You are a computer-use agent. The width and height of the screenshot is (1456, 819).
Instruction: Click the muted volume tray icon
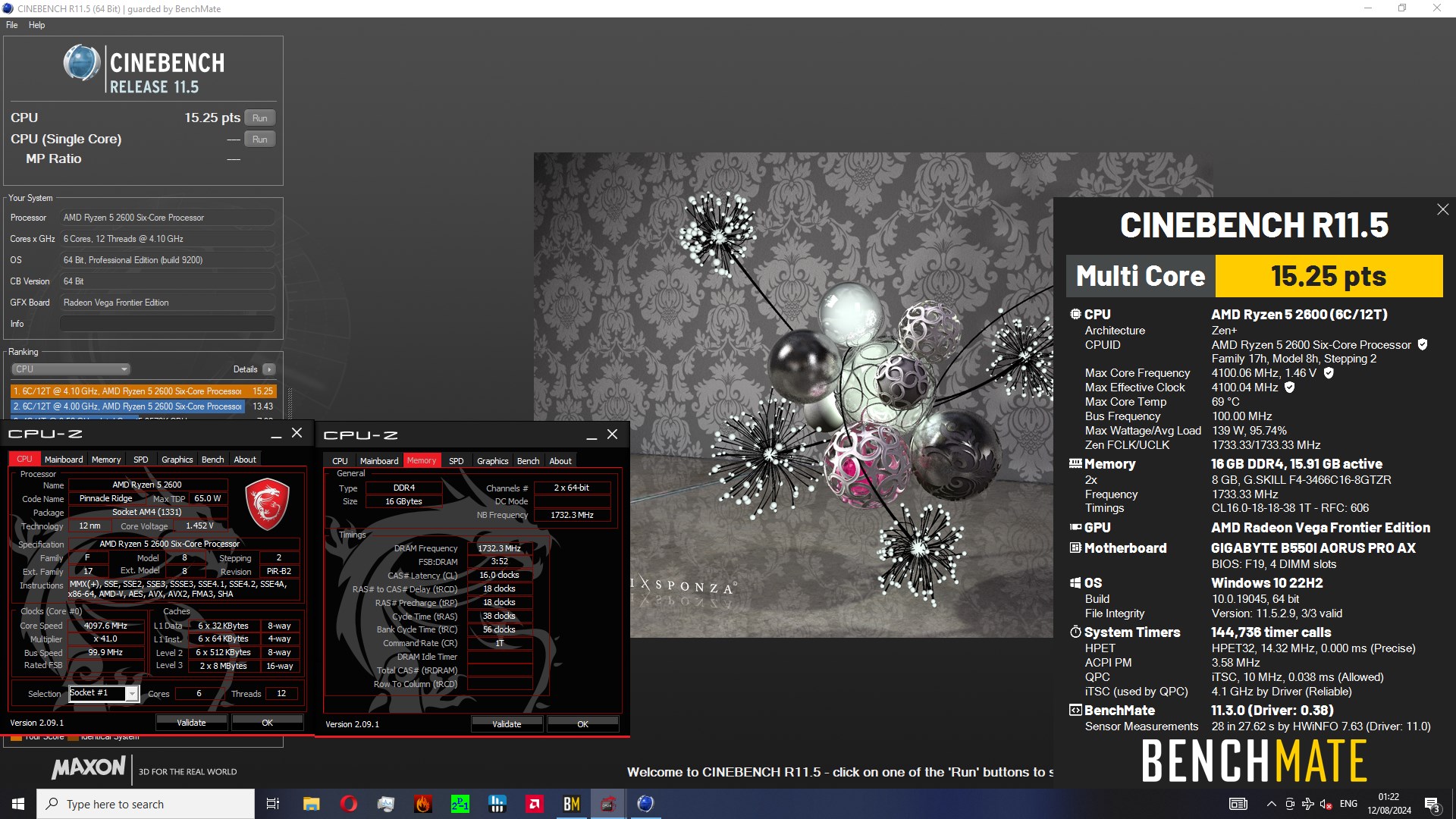[1326, 804]
